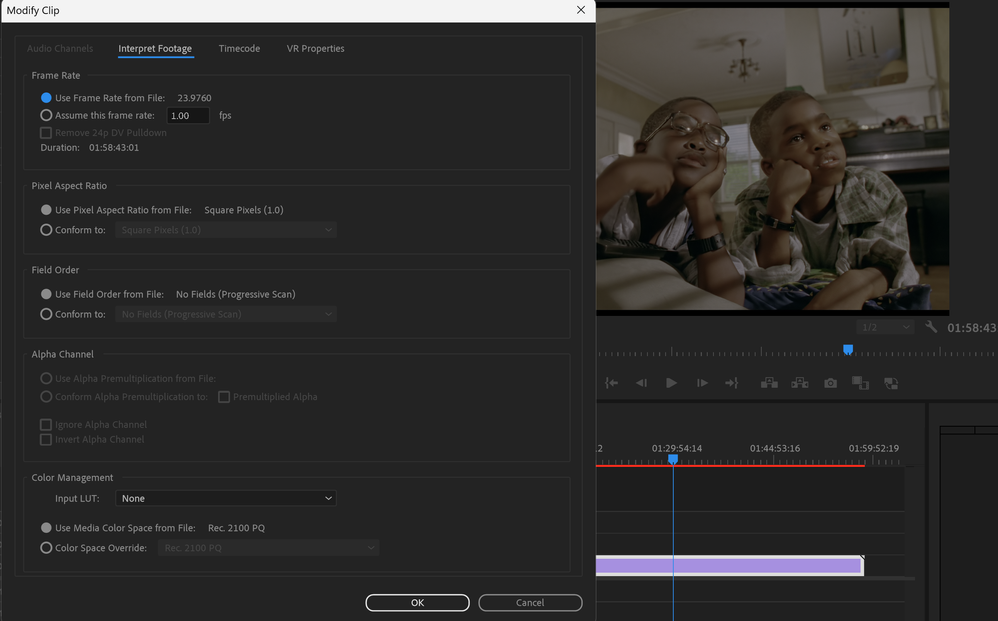Screen dimensions: 998x621
Task: Select Conform to field order option
Action: coord(46,314)
